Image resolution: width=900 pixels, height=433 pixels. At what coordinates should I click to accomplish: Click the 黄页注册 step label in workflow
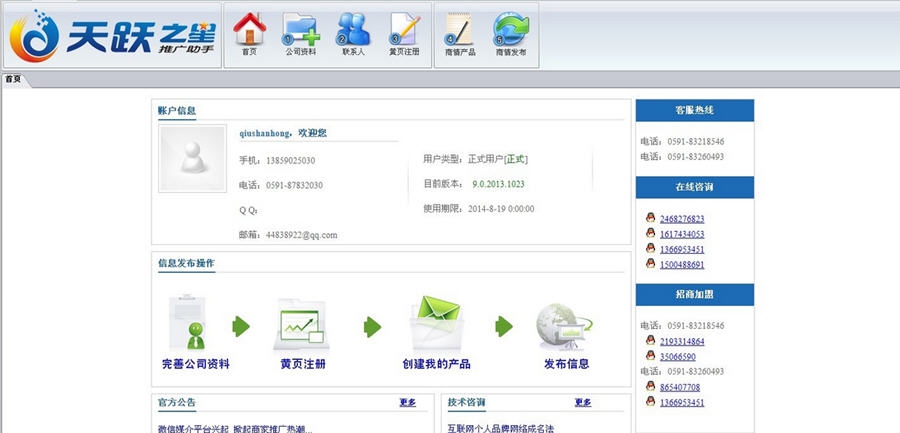tap(303, 364)
